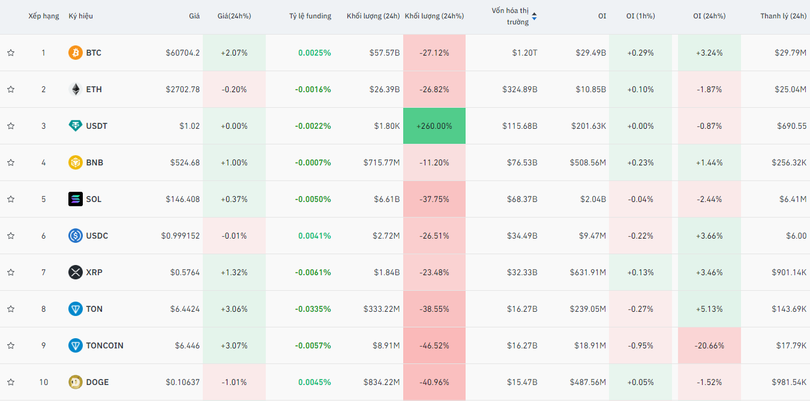
Task: Sort by Khối lượng (24h) column header
Action: [x=373, y=16]
